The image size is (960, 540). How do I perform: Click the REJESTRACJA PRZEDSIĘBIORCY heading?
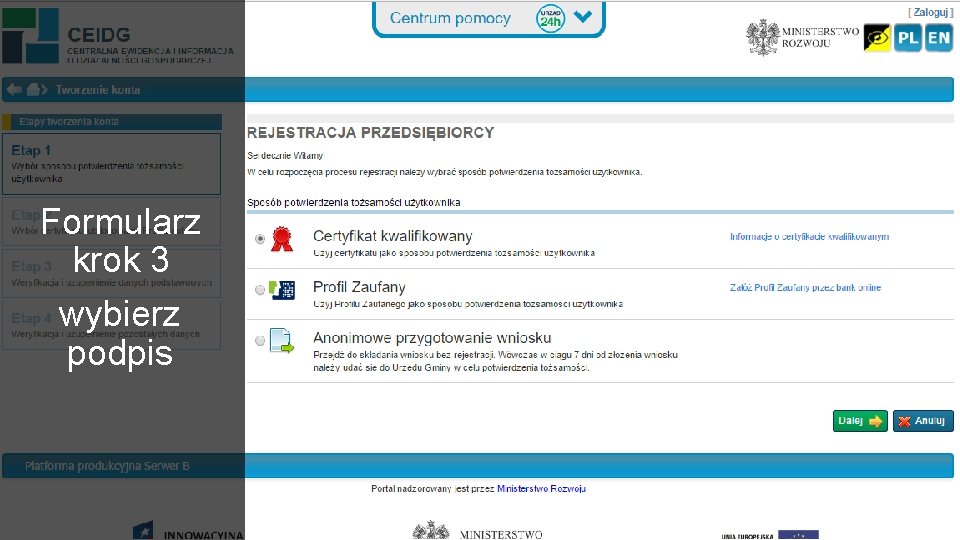pos(370,133)
